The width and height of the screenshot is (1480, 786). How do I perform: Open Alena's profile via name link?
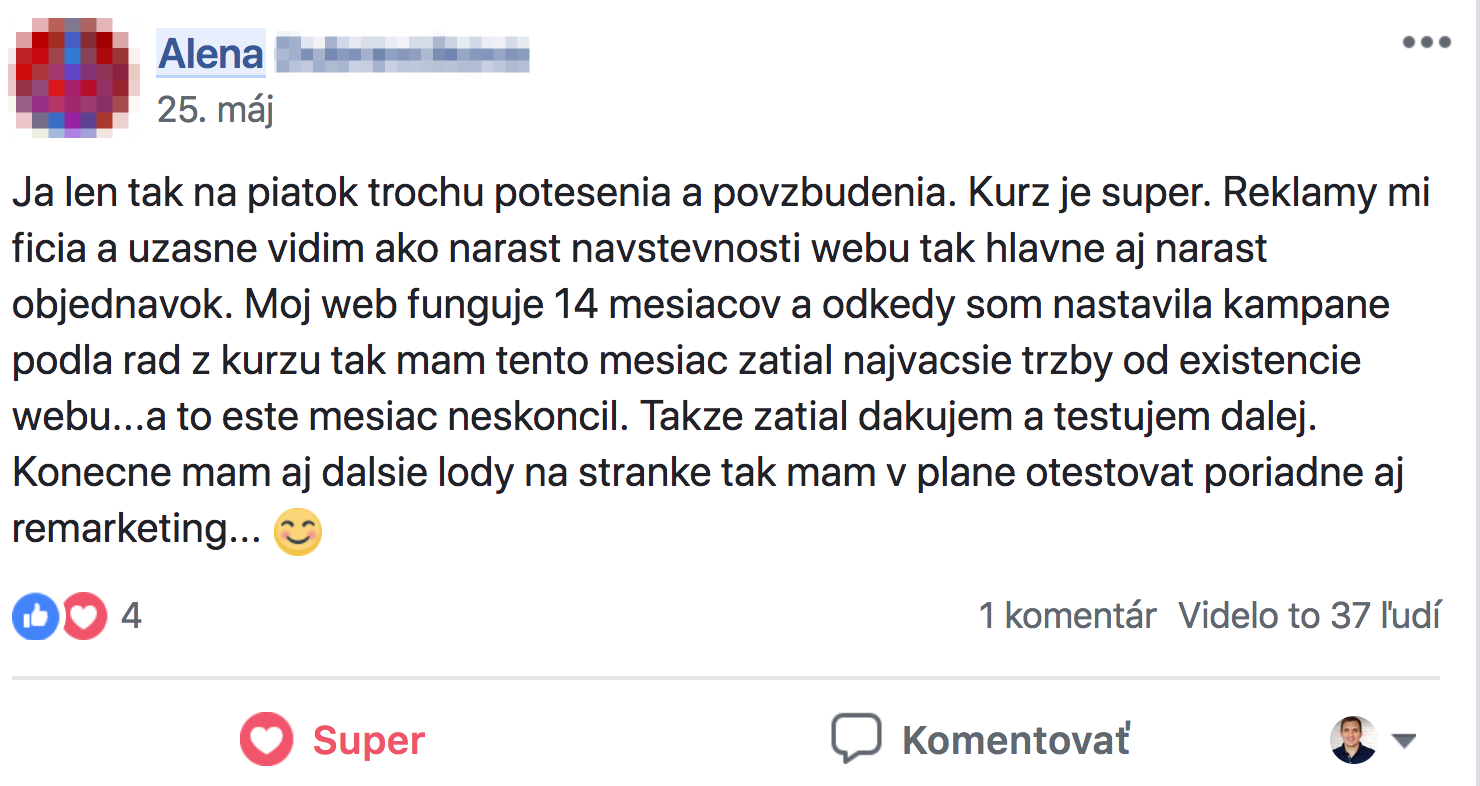(211, 54)
